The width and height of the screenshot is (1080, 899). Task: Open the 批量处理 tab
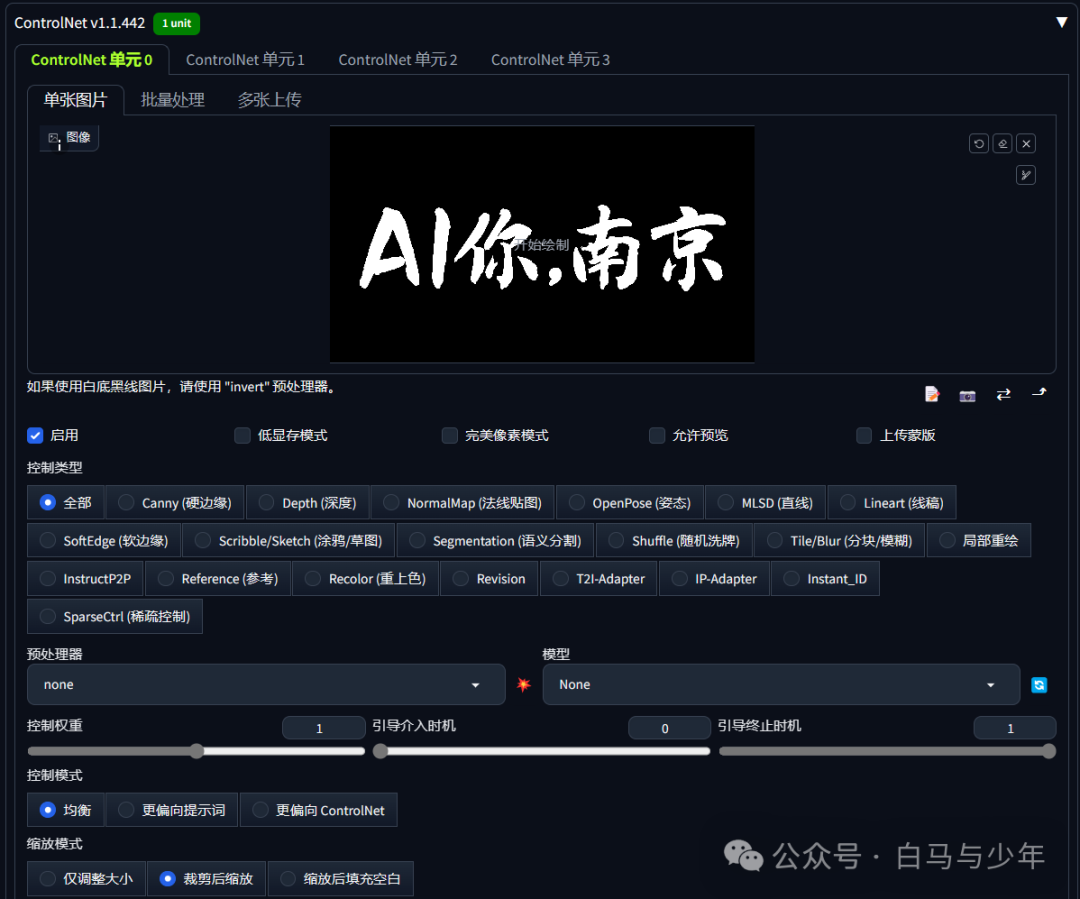tap(172, 99)
